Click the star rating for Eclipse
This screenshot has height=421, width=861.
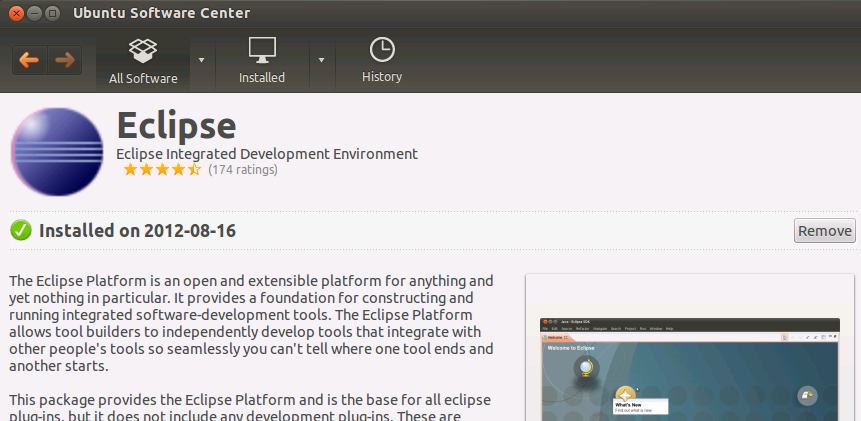162,170
